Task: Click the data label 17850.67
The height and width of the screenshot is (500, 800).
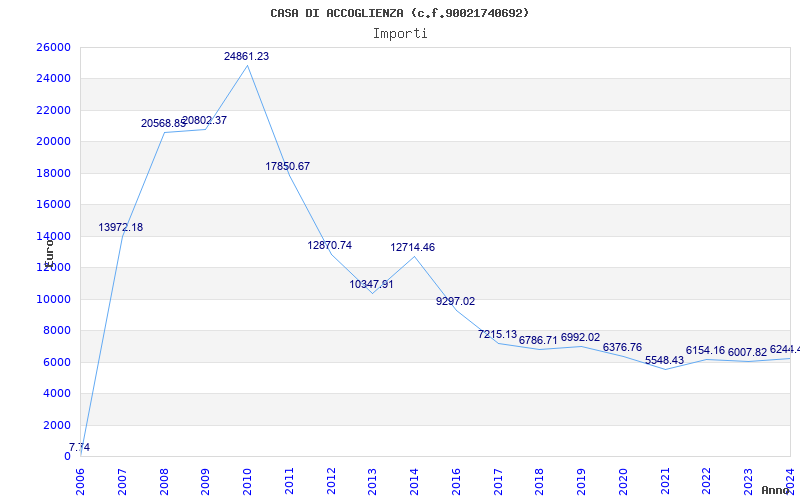Action: (287, 166)
